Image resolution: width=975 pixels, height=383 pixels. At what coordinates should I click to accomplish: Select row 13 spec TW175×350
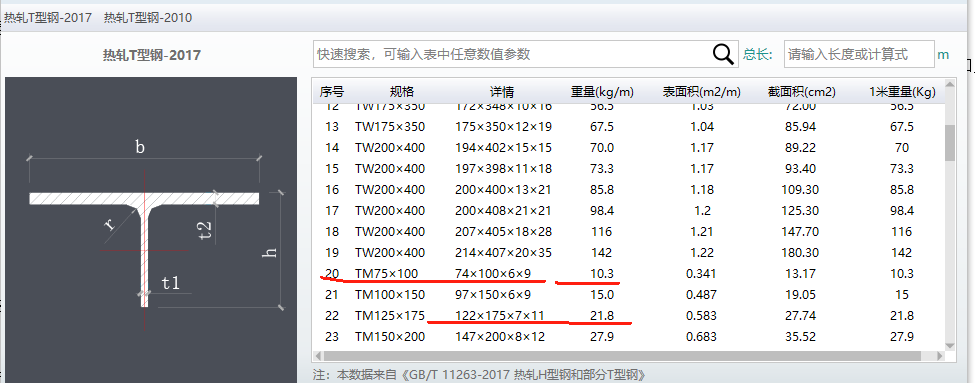pos(390,127)
